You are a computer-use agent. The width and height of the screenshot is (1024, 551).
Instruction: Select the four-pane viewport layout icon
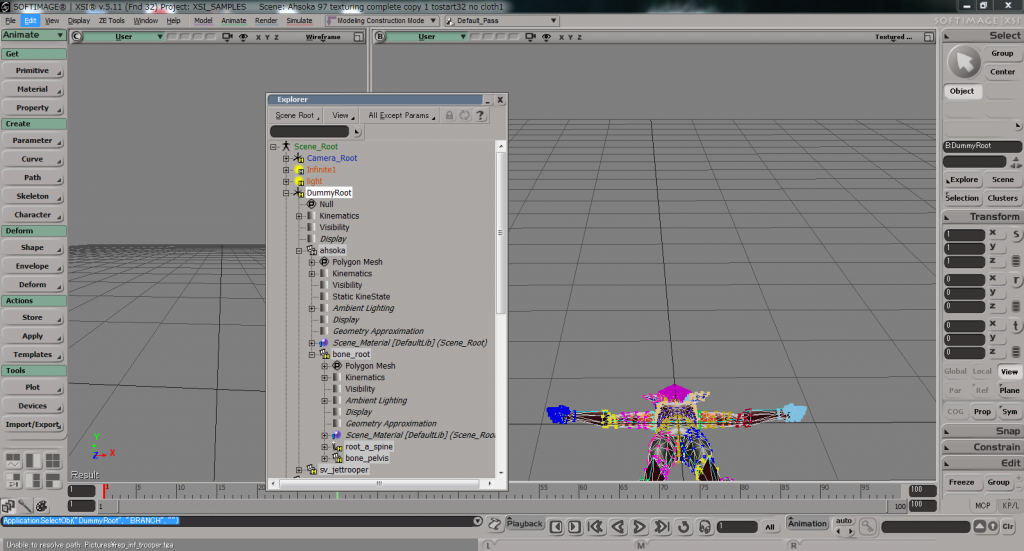click(x=52, y=461)
